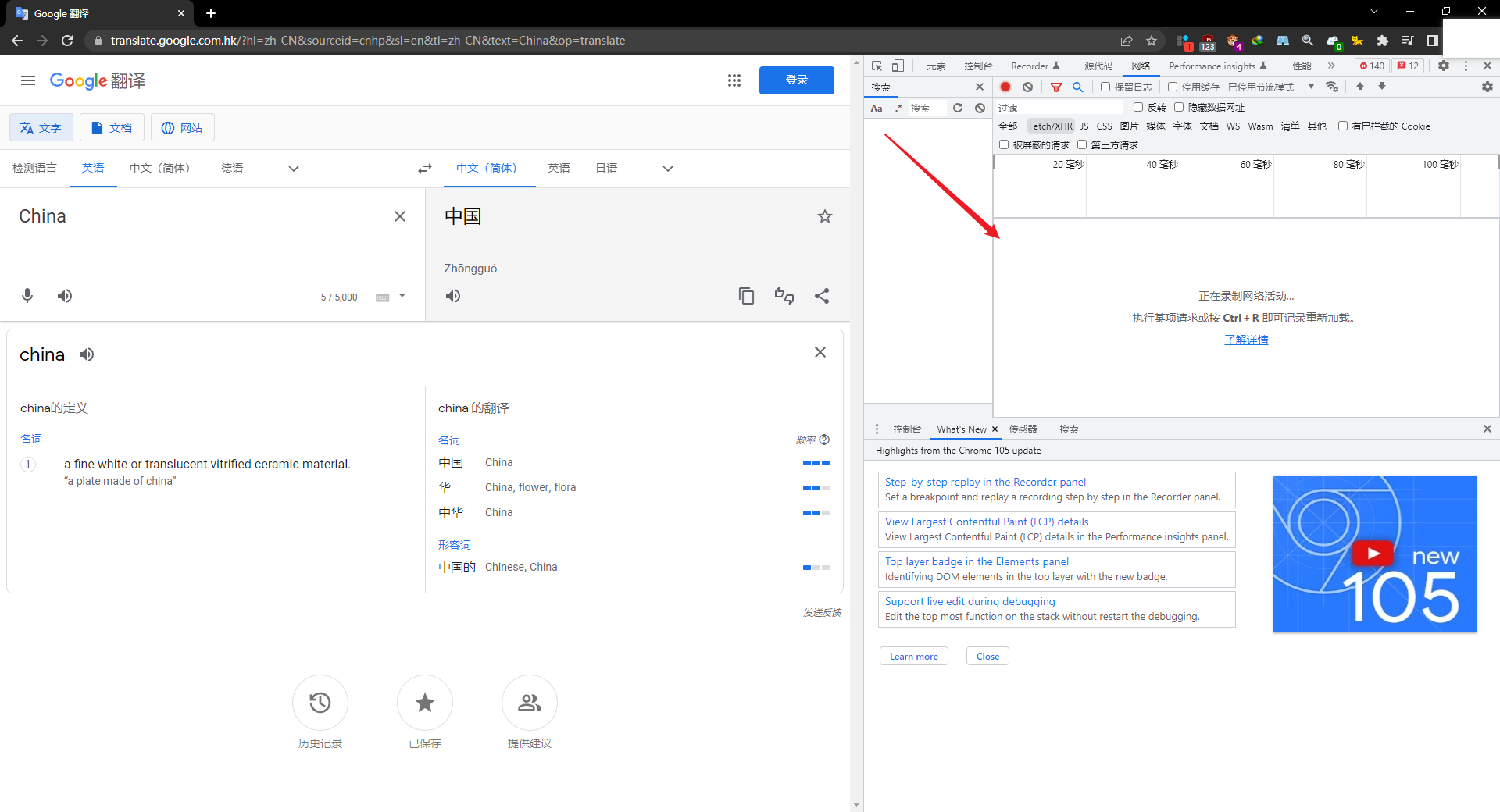
Task: Expand more target languages chevron
Action: coord(668,169)
